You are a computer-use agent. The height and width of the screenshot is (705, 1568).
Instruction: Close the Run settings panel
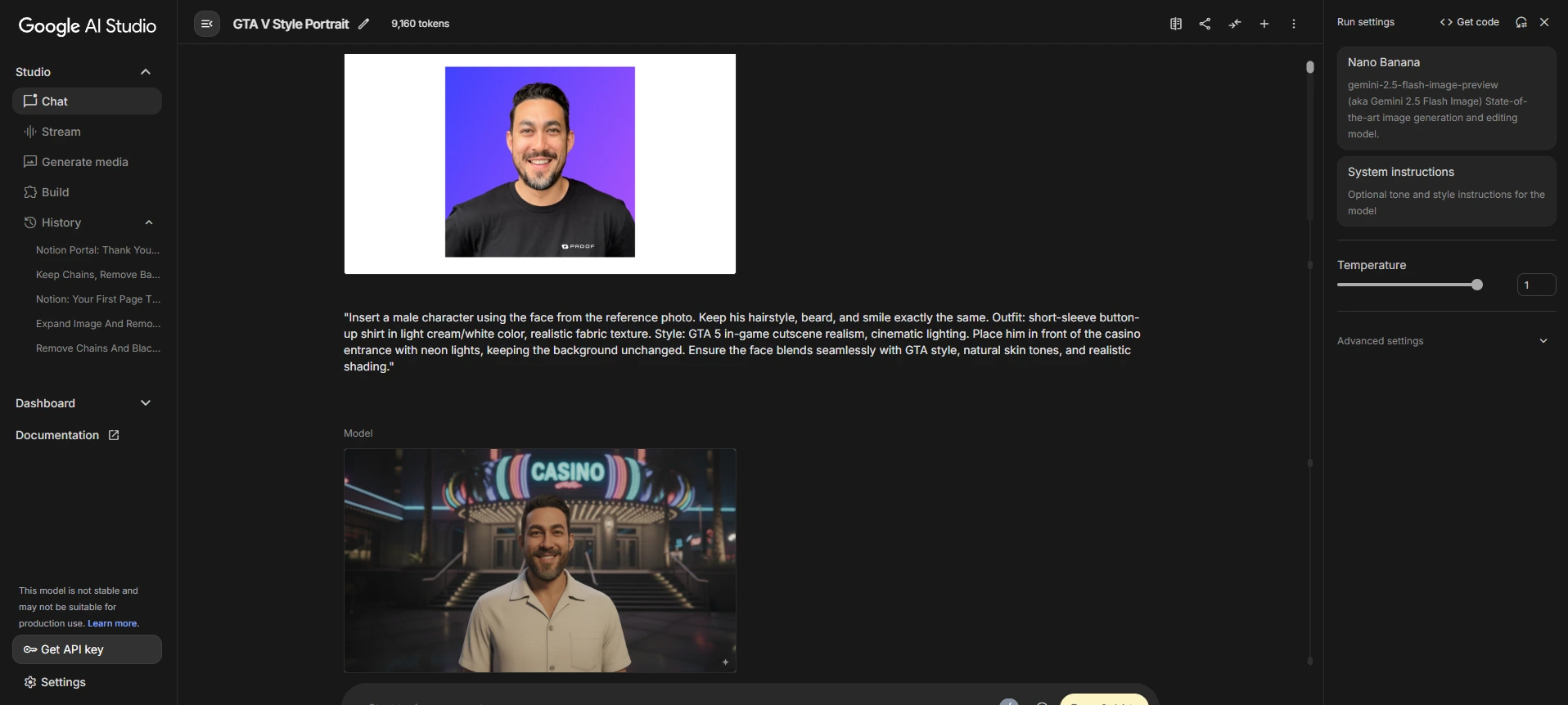[x=1544, y=22]
